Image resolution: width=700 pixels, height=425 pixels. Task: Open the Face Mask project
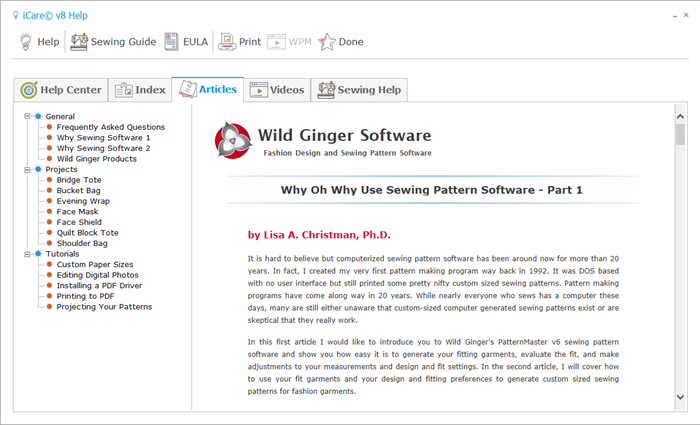click(x=77, y=212)
